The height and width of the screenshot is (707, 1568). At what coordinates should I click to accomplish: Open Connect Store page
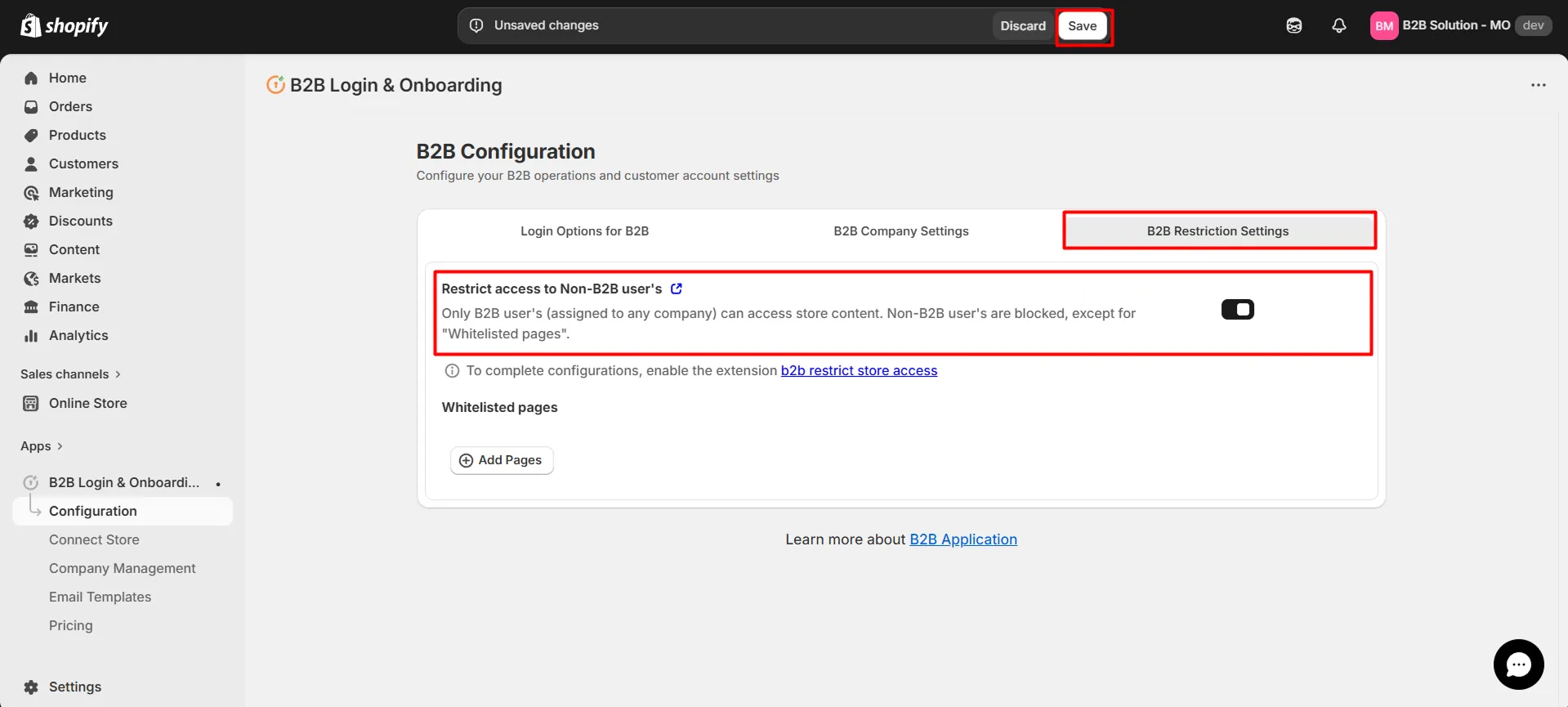94,539
